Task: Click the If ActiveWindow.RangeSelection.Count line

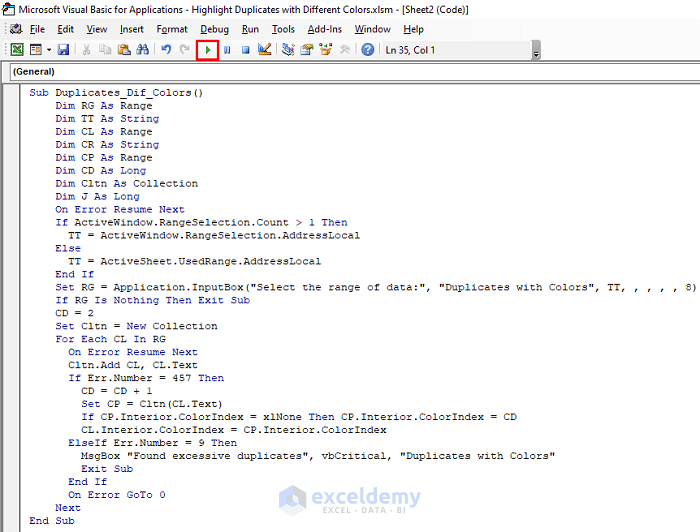Action: (201, 222)
